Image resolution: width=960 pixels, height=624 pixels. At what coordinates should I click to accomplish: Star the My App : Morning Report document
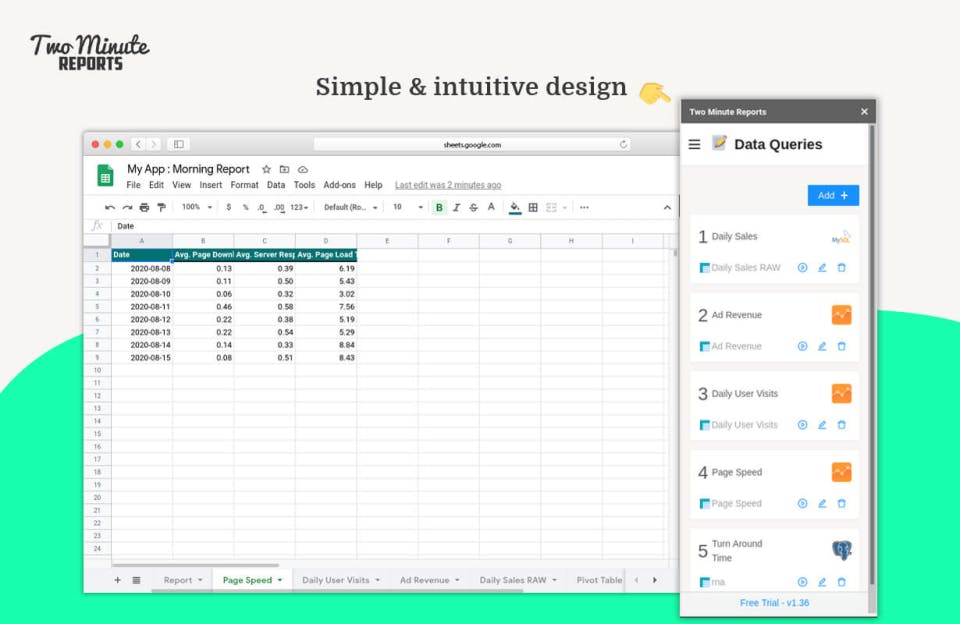point(266,170)
